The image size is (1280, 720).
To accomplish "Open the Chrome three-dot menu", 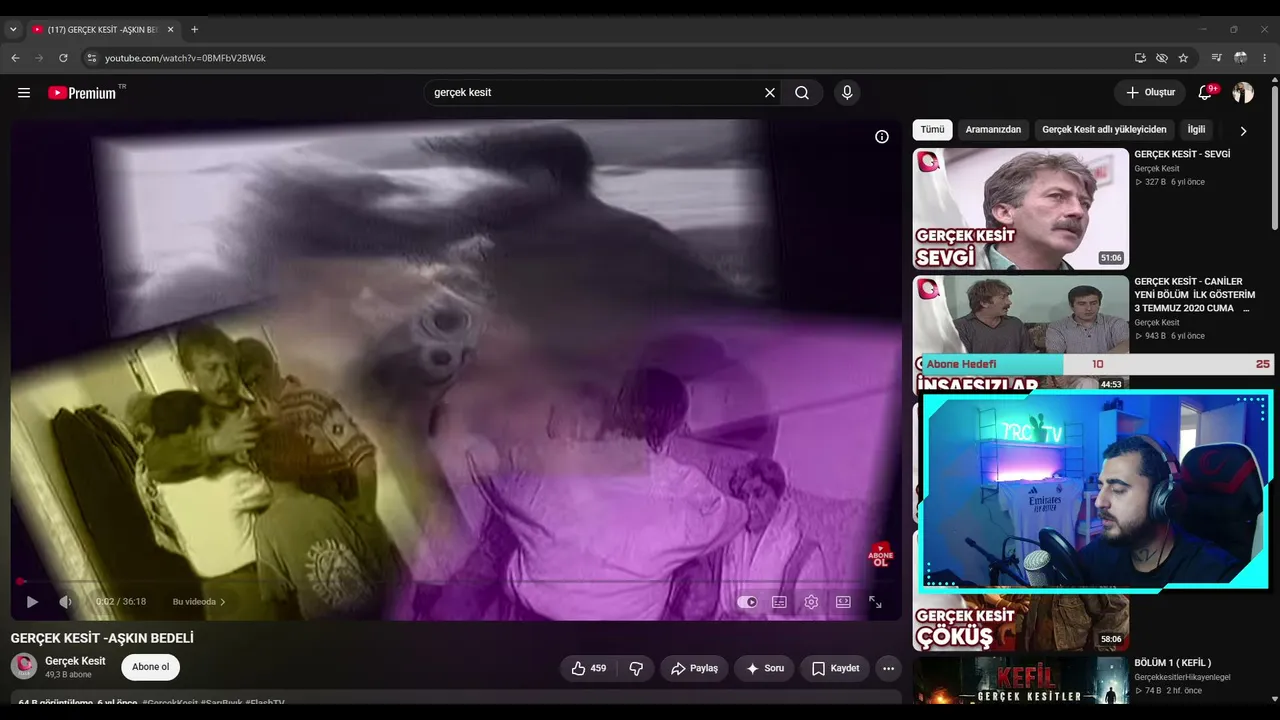I will coord(1265,58).
